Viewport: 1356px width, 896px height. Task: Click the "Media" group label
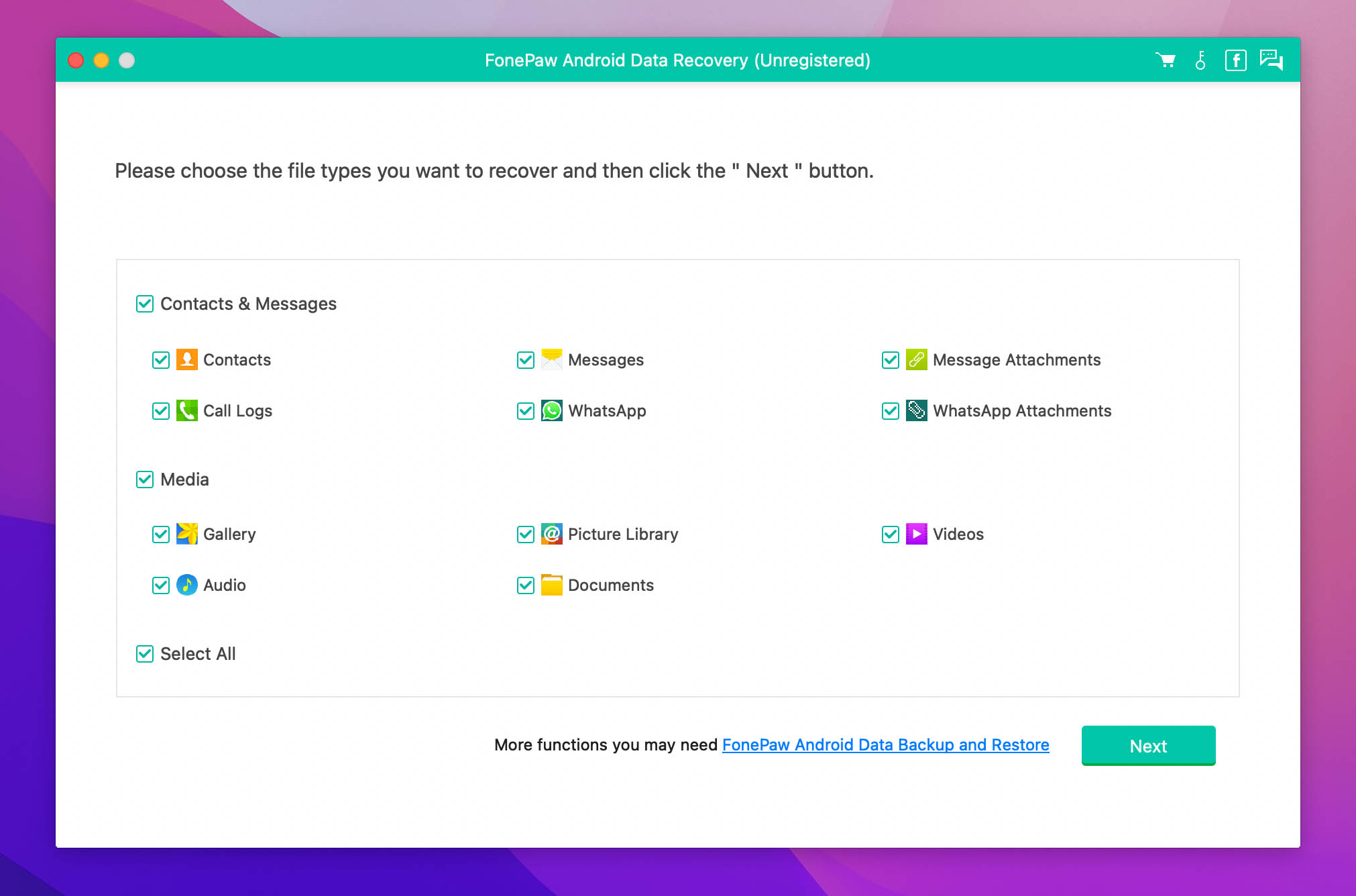click(184, 480)
